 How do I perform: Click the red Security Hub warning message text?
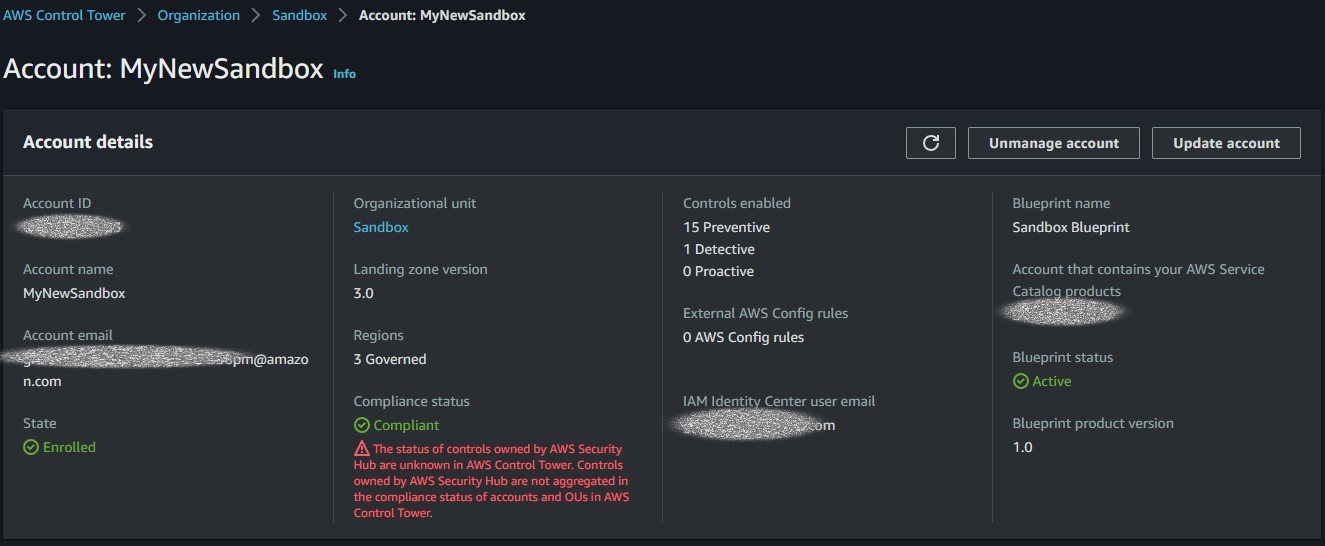pyautogui.click(x=492, y=481)
